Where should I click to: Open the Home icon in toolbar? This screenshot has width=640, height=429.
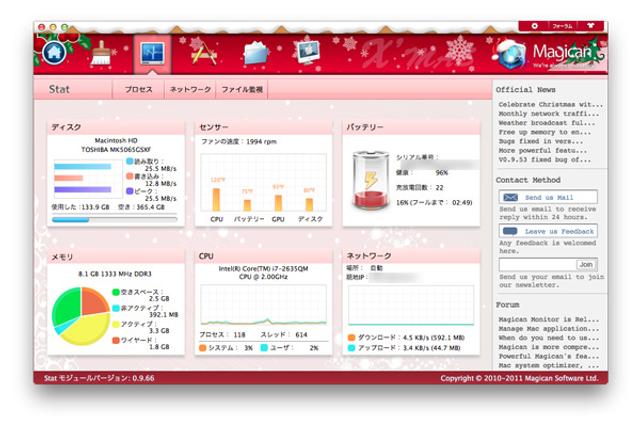(53, 52)
